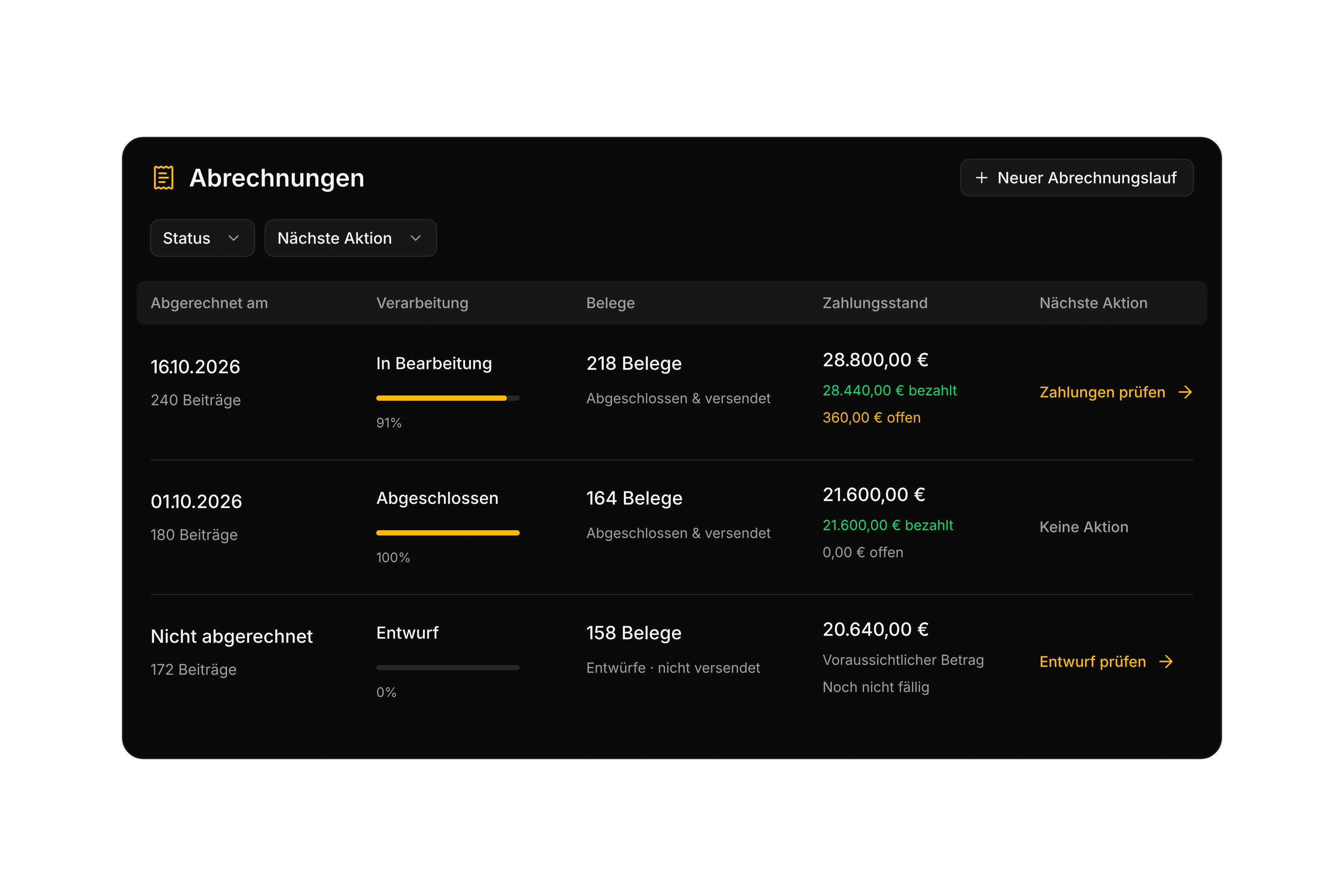This screenshot has width=1344, height=896.
Task: Click the In Bearbeitung status
Action: [434, 364]
